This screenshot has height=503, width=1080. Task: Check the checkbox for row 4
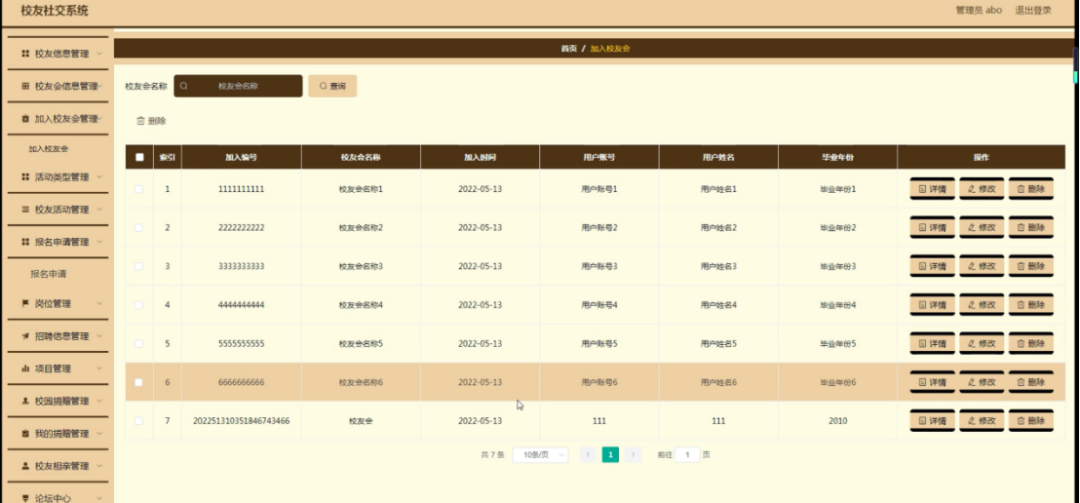tap(139, 305)
